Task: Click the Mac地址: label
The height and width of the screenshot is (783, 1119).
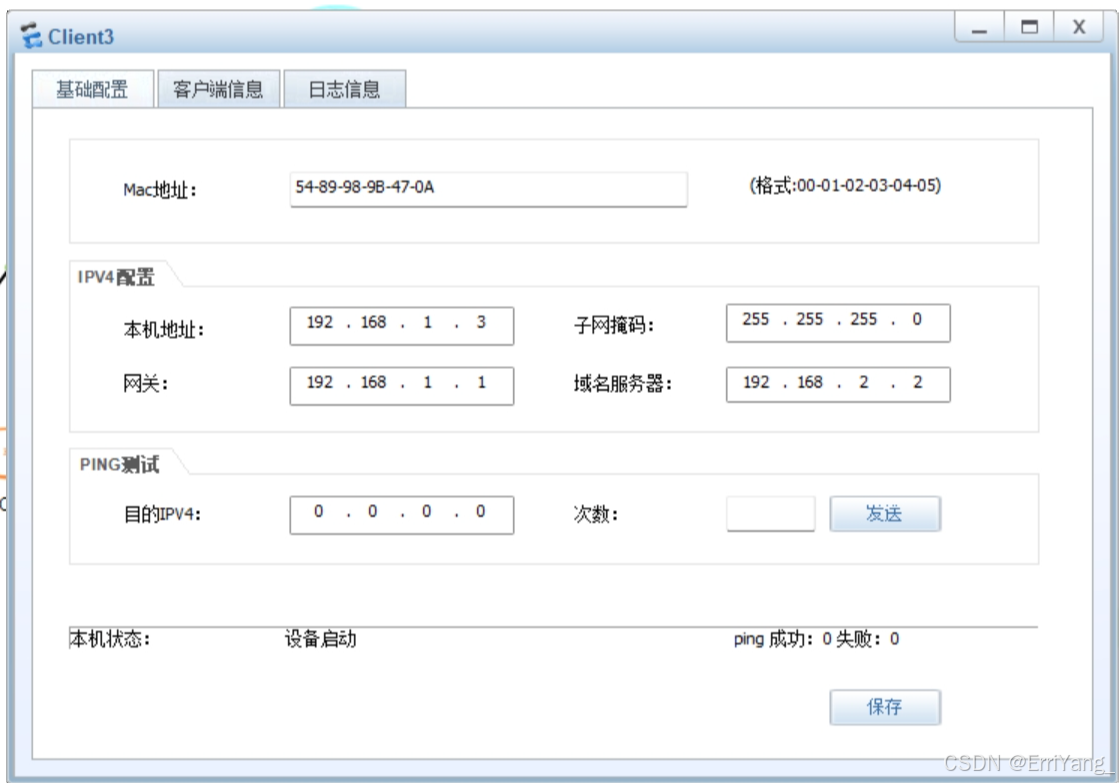Action: (160, 190)
